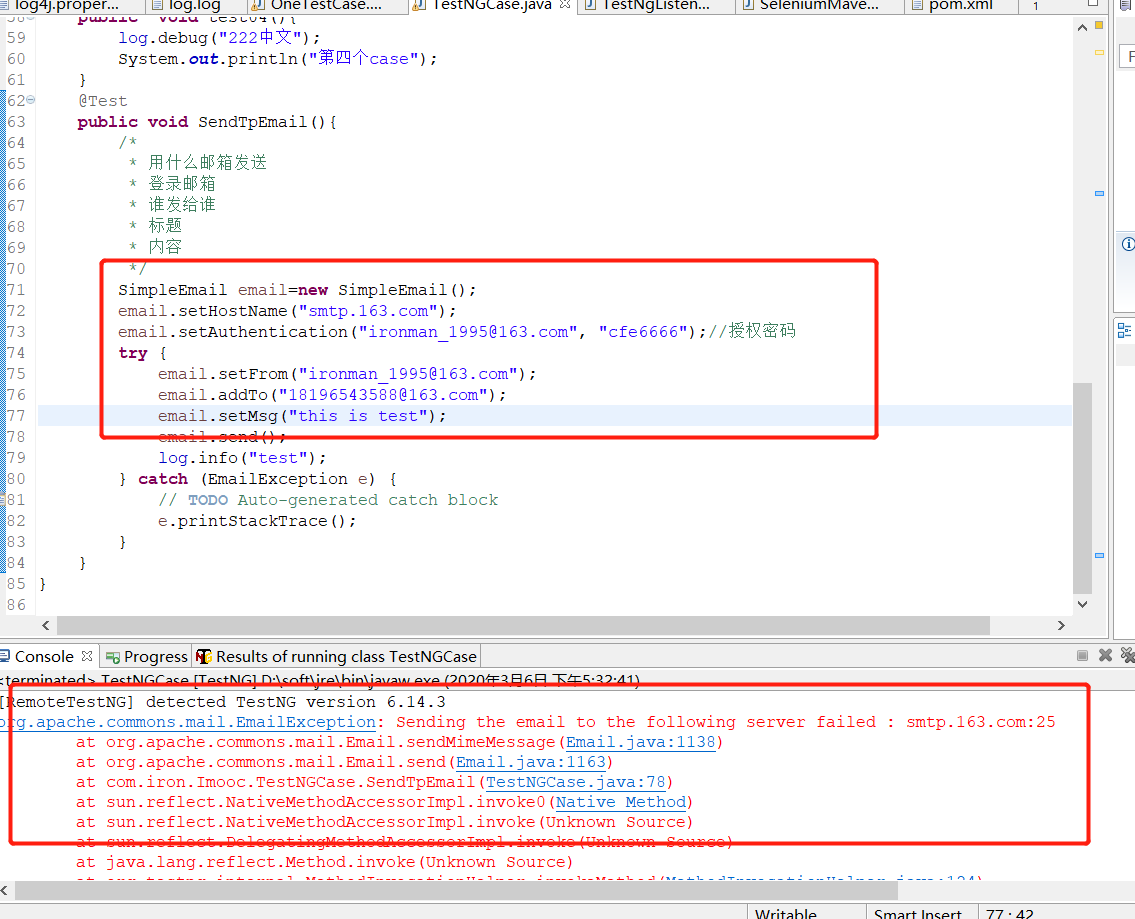
Task: Click the "18196543588@163.com" string on line 76
Action: (384, 394)
